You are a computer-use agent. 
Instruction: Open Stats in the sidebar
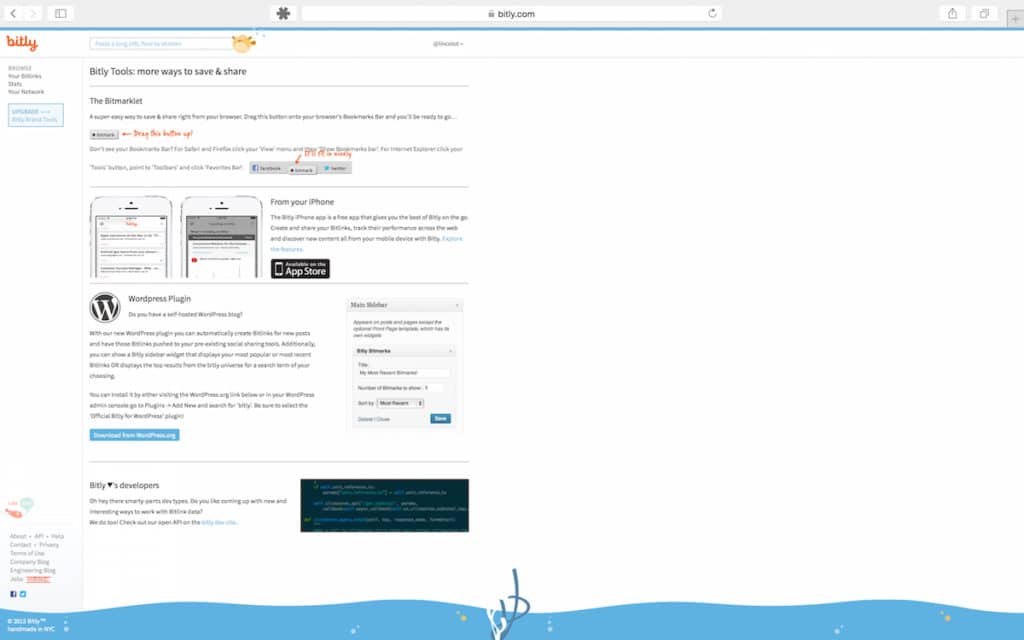15,84
